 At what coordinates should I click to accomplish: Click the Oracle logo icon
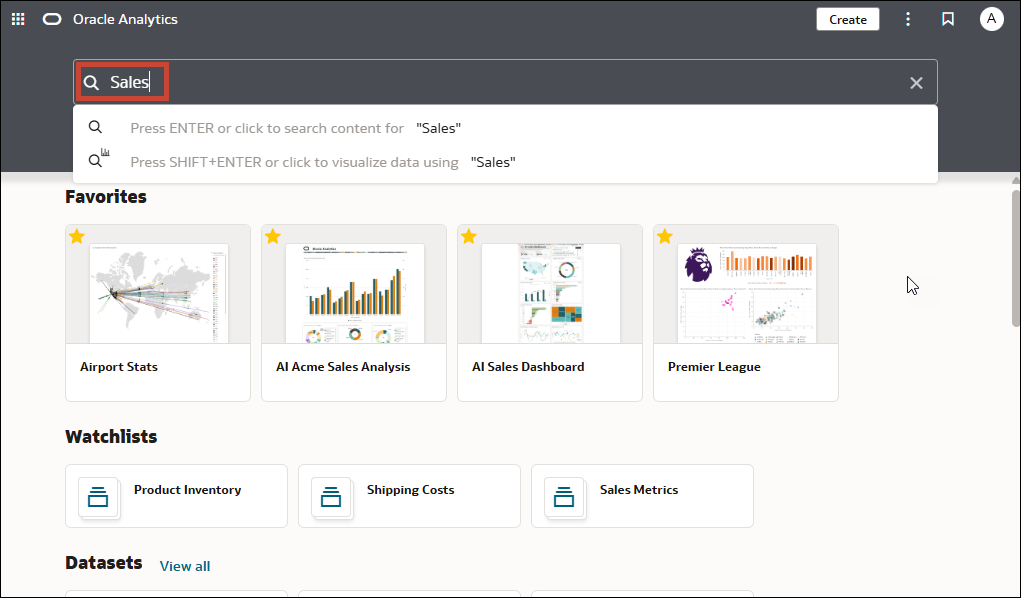[x=52, y=20]
